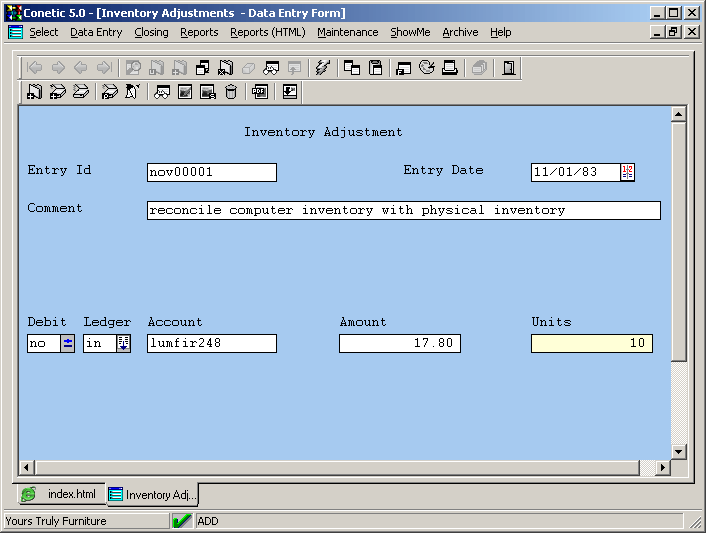Open the Reports (HTML) menu
This screenshot has height=533, width=706.
click(x=267, y=32)
